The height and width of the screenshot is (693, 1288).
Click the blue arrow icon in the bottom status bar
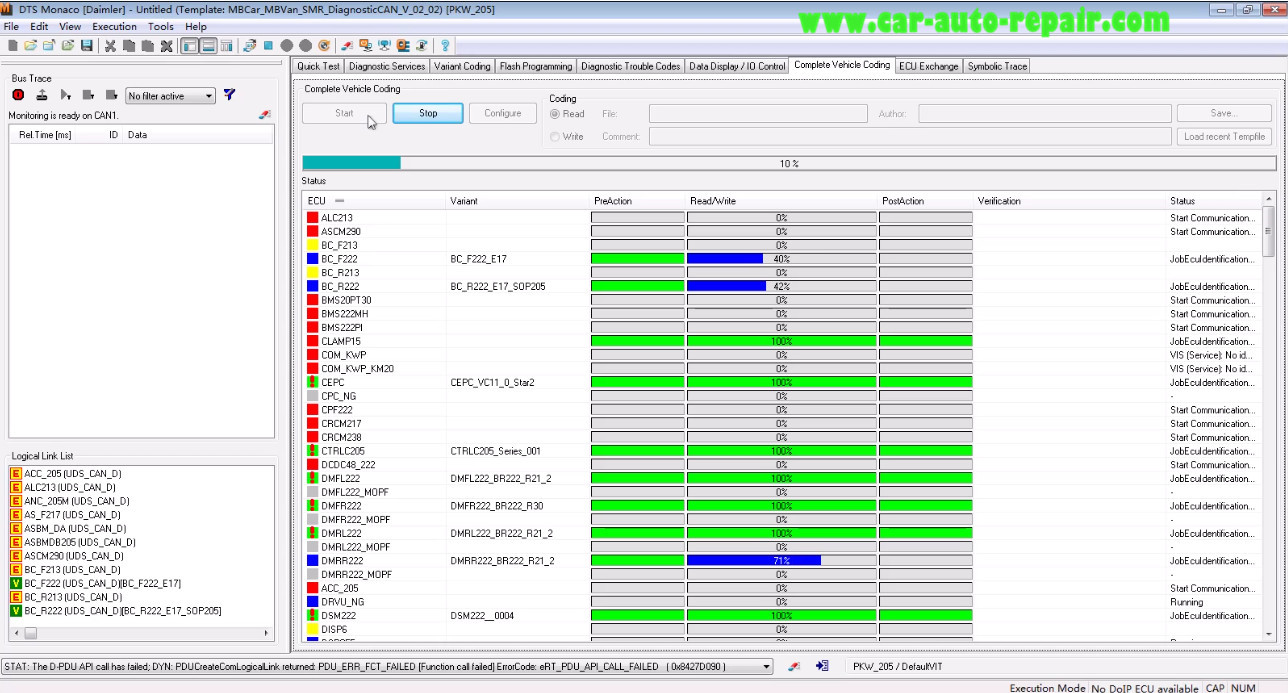coord(822,666)
